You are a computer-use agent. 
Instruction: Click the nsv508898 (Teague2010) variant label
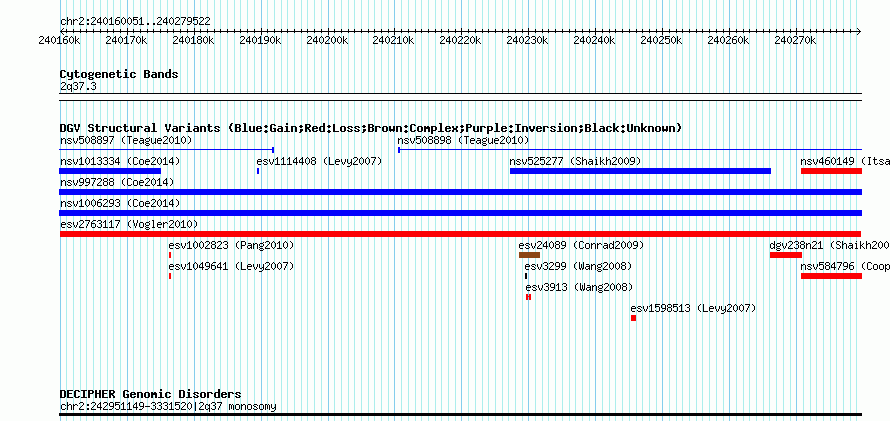click(463, 140)
